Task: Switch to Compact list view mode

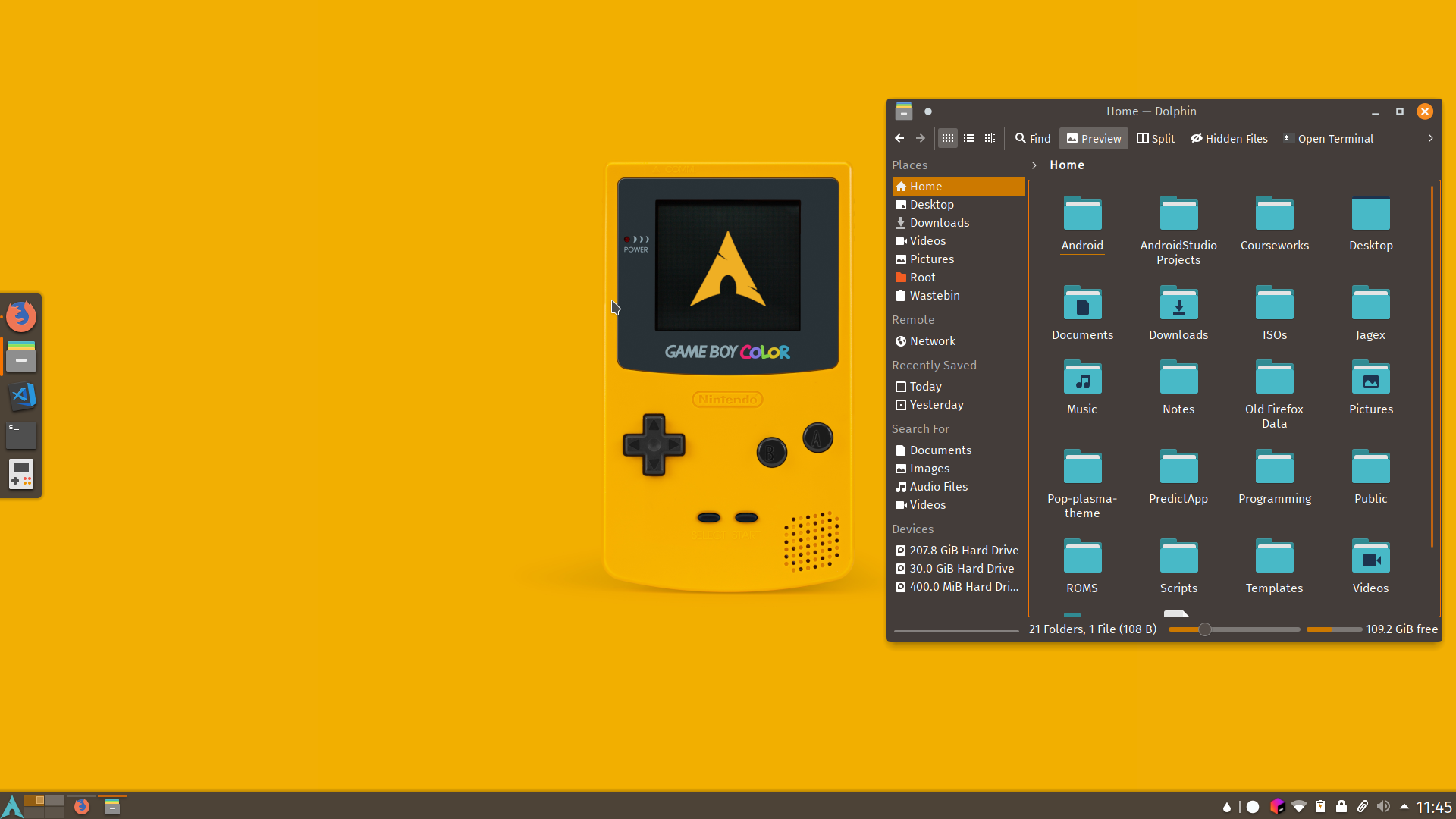Action: click(x=968, y=138)
